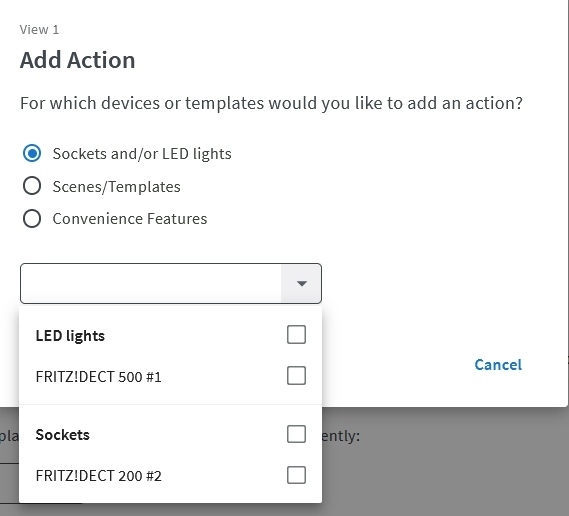Pick the FRITZ!DECT 500 #1 entry label
Viewport: 569px width, 516px height.
coord(98,377)
